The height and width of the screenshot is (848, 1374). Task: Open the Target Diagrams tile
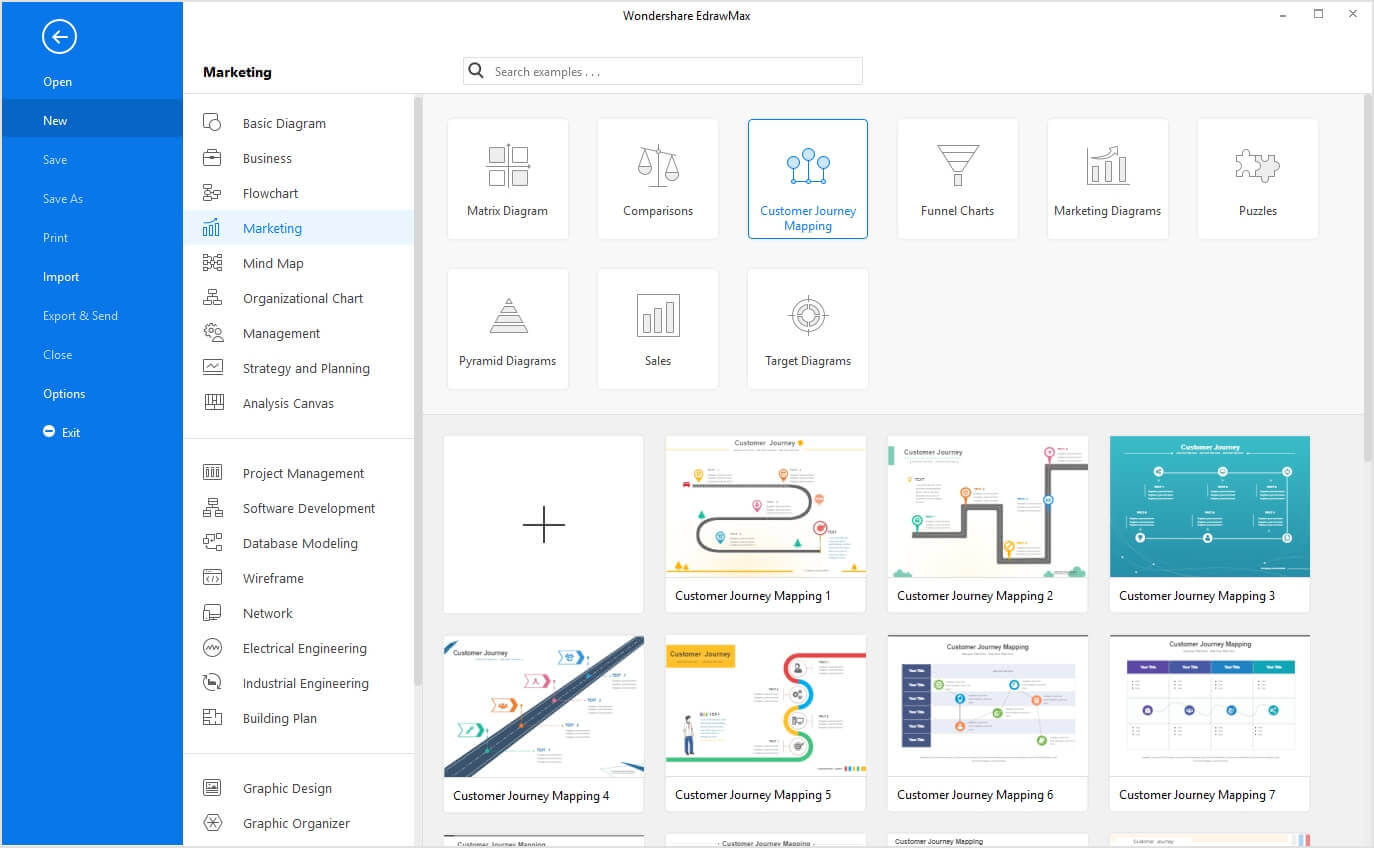(x=808, y=329)
